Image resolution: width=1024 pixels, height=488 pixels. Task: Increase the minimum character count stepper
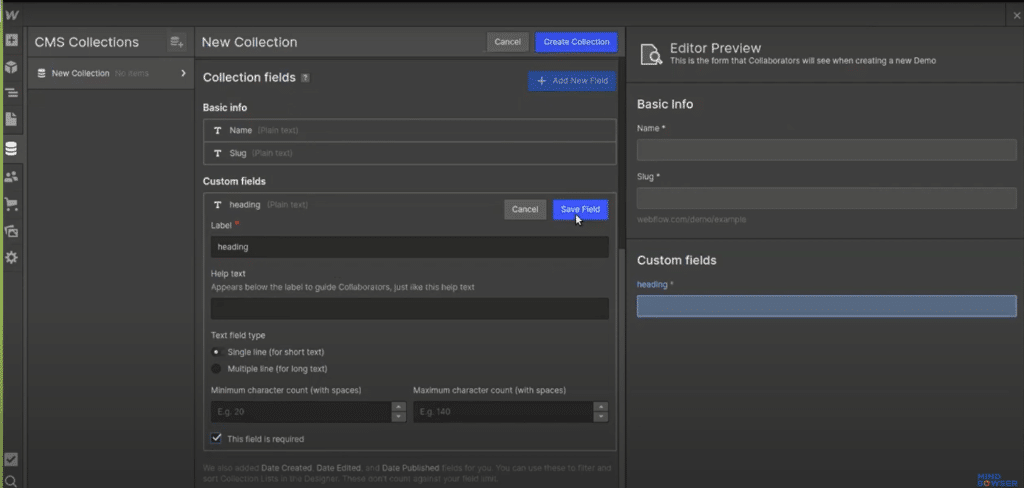(x=399, y=407)
